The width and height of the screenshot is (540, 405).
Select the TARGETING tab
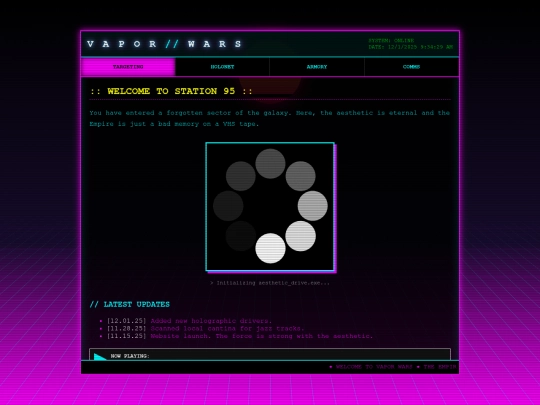128,67
